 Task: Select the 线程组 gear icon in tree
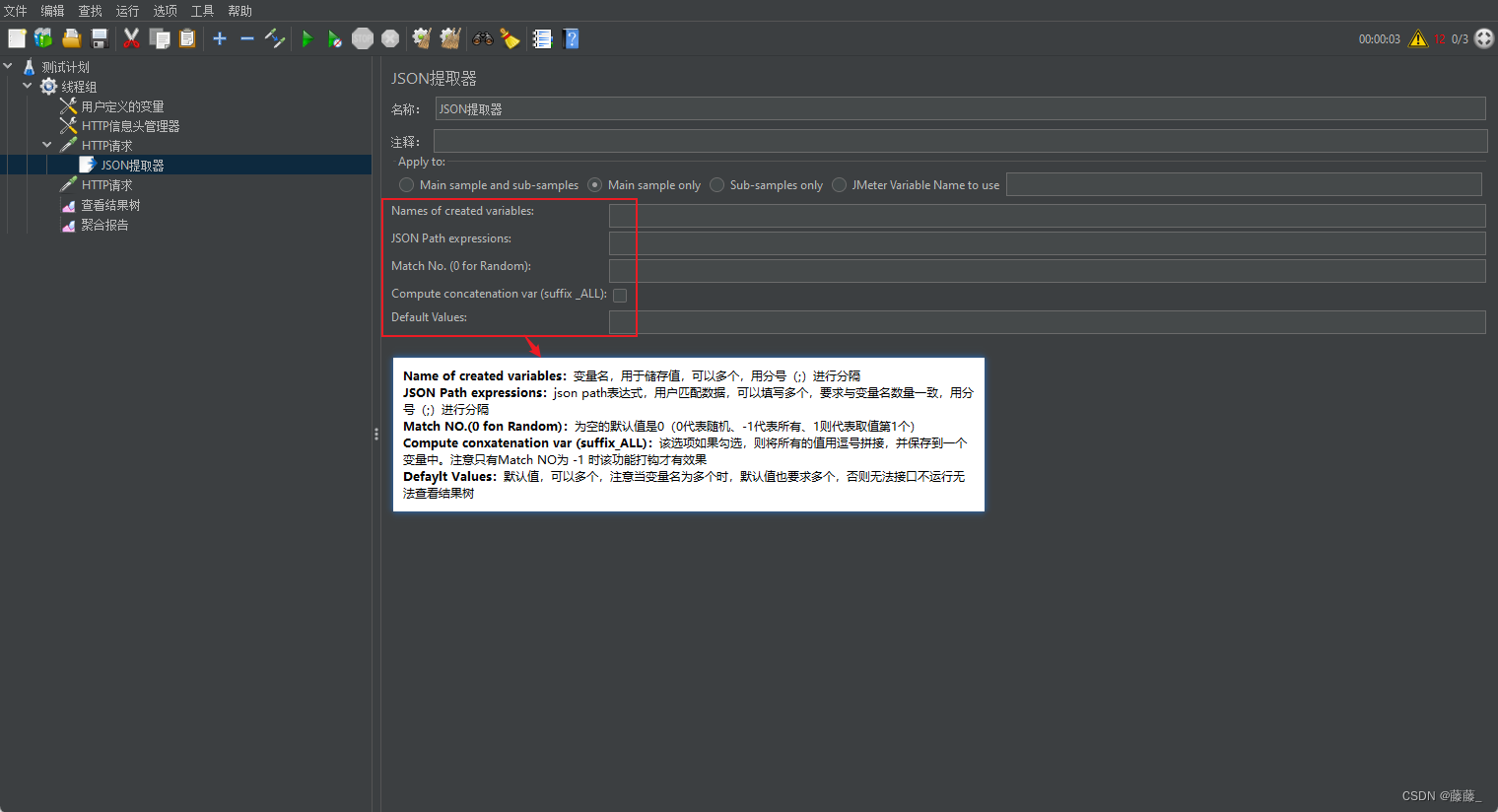coord(48,86)
